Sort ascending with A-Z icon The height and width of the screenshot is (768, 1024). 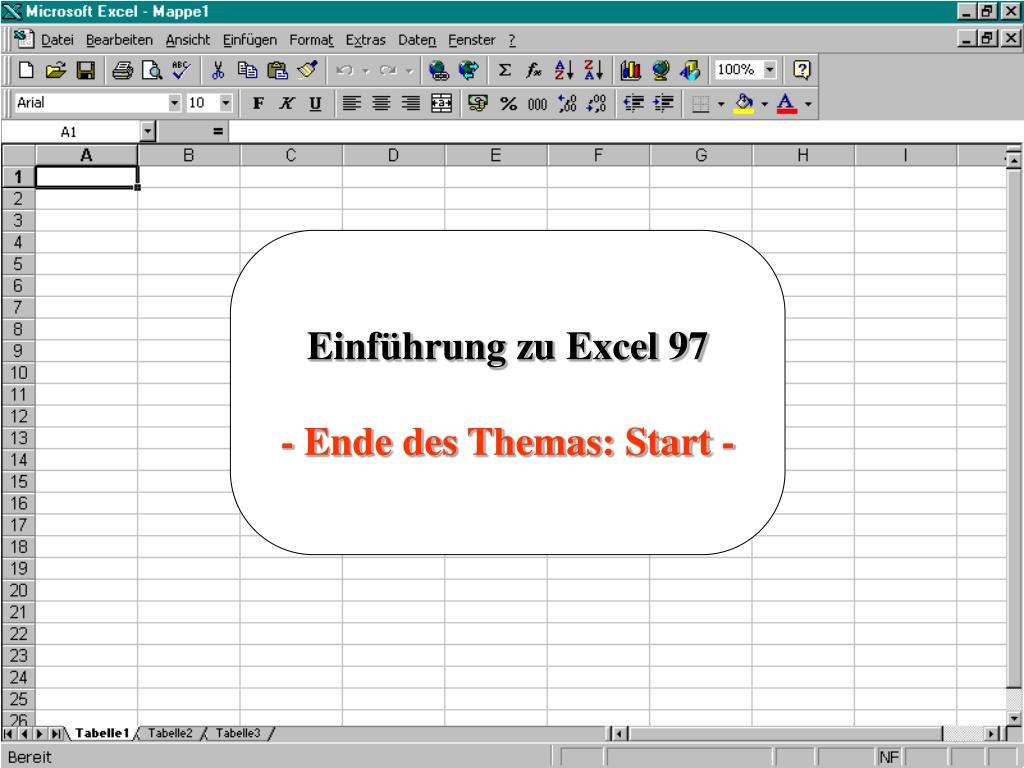point(564,70)
